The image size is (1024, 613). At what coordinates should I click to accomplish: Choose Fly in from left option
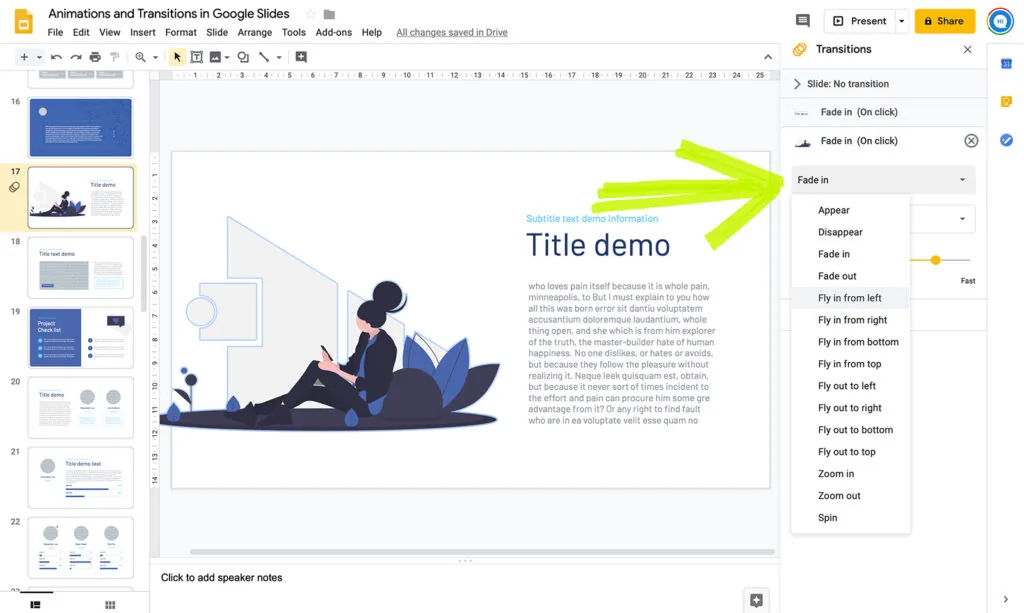tap(850, 298)
